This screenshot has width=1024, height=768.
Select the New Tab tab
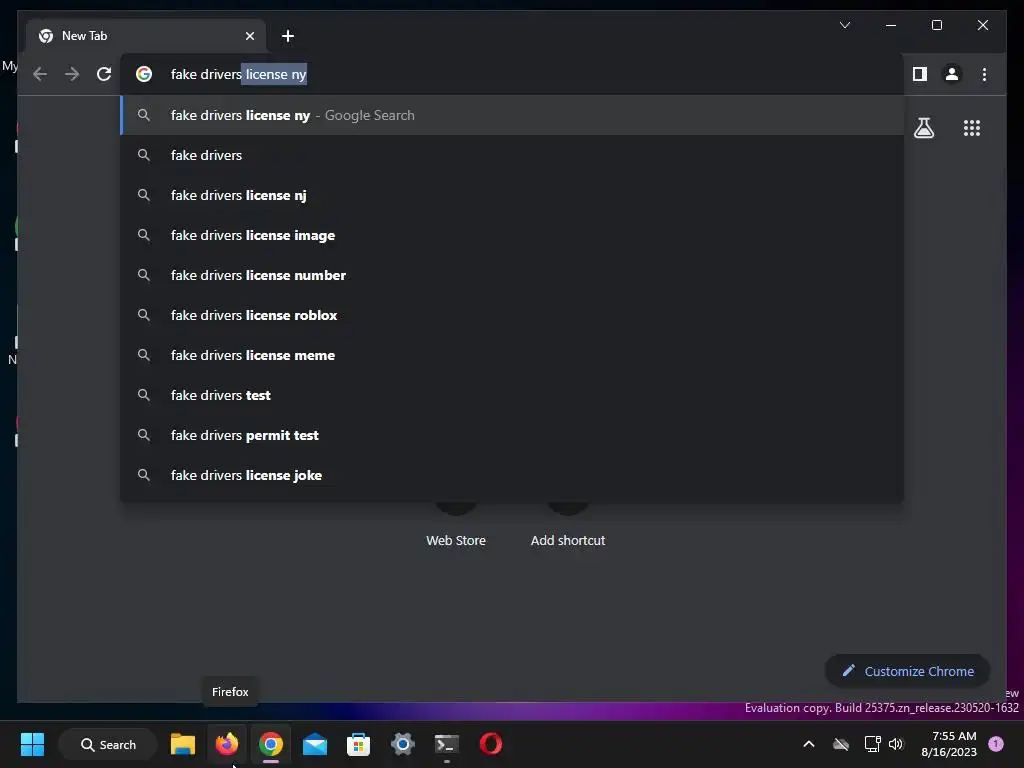pos(145,36)
